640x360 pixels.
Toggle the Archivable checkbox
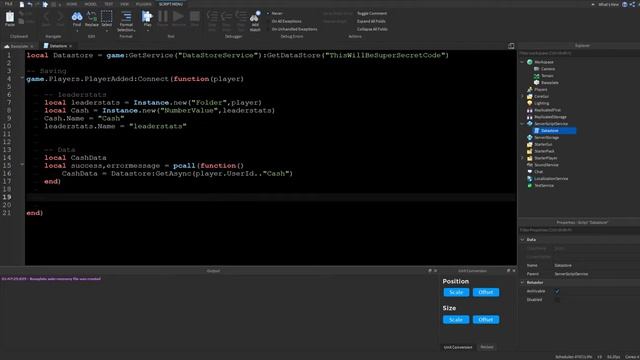click(557, 291)
